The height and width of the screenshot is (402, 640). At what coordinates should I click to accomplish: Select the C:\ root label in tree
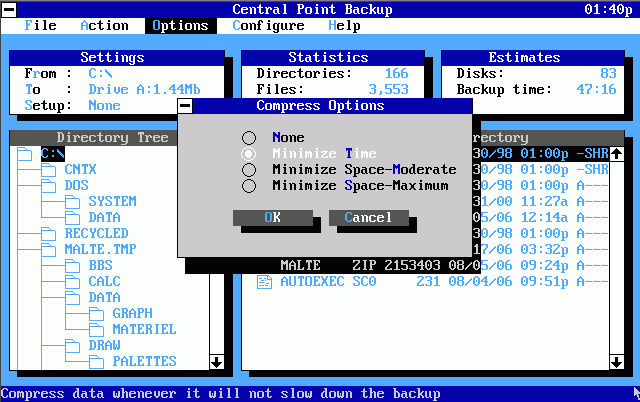53,154
